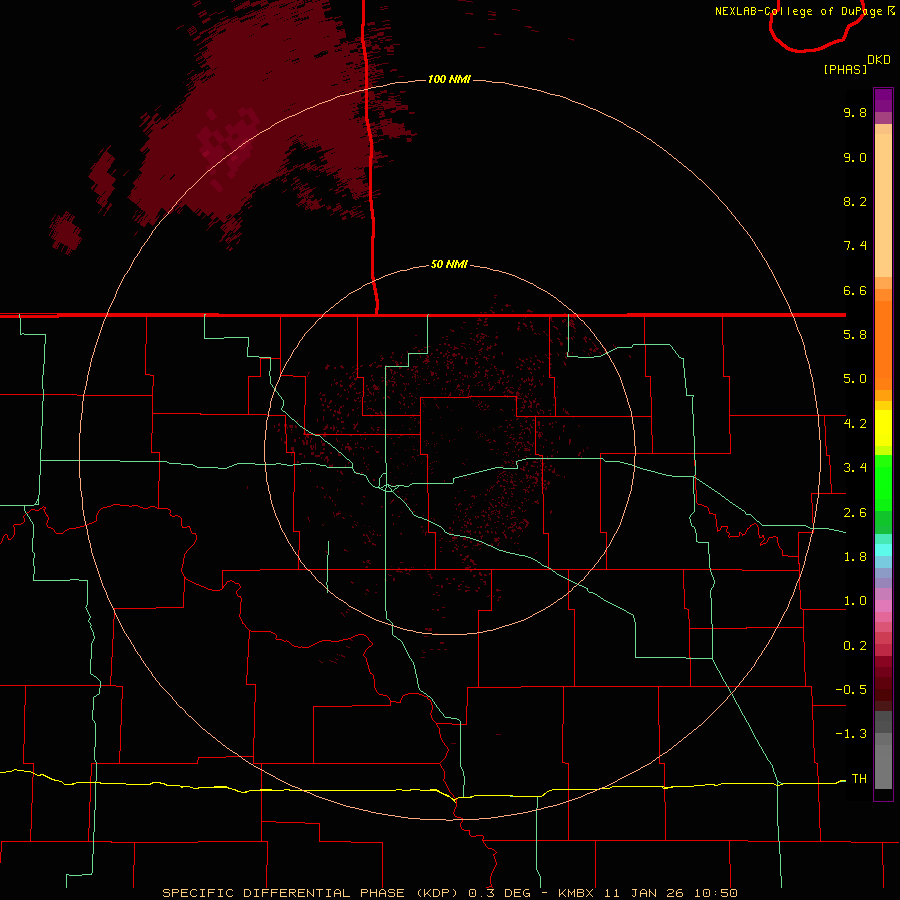Viewport: 900px width, 900px height.
Task: Click the 5.8 value on the color scale
Action: tap(855, 335)
